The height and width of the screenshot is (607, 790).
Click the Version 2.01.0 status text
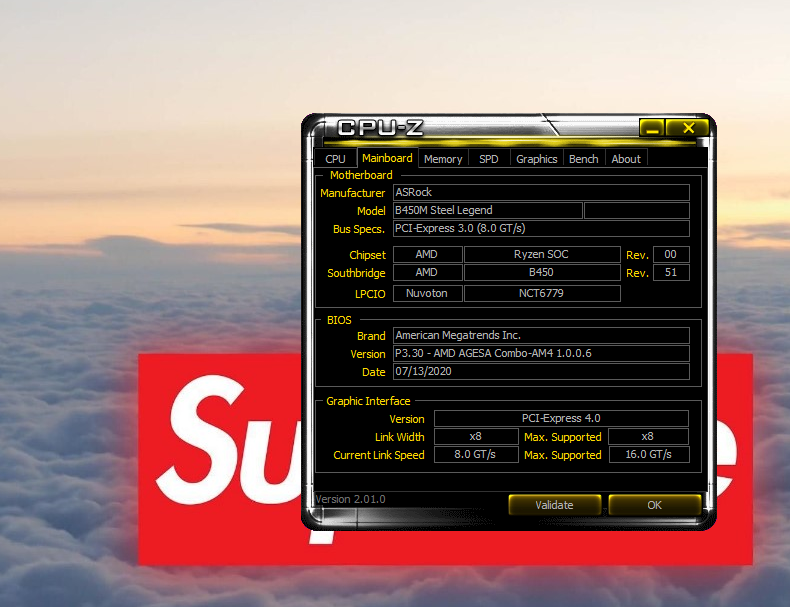(350, 499)
